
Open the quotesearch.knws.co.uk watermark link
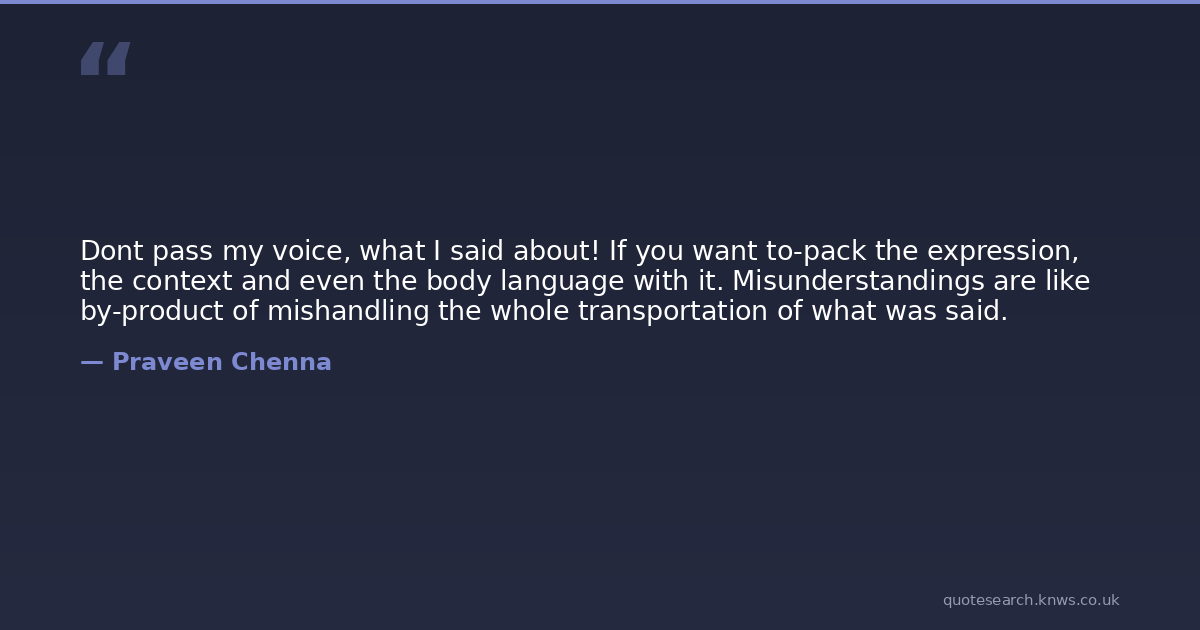[x=1030, y=600]
